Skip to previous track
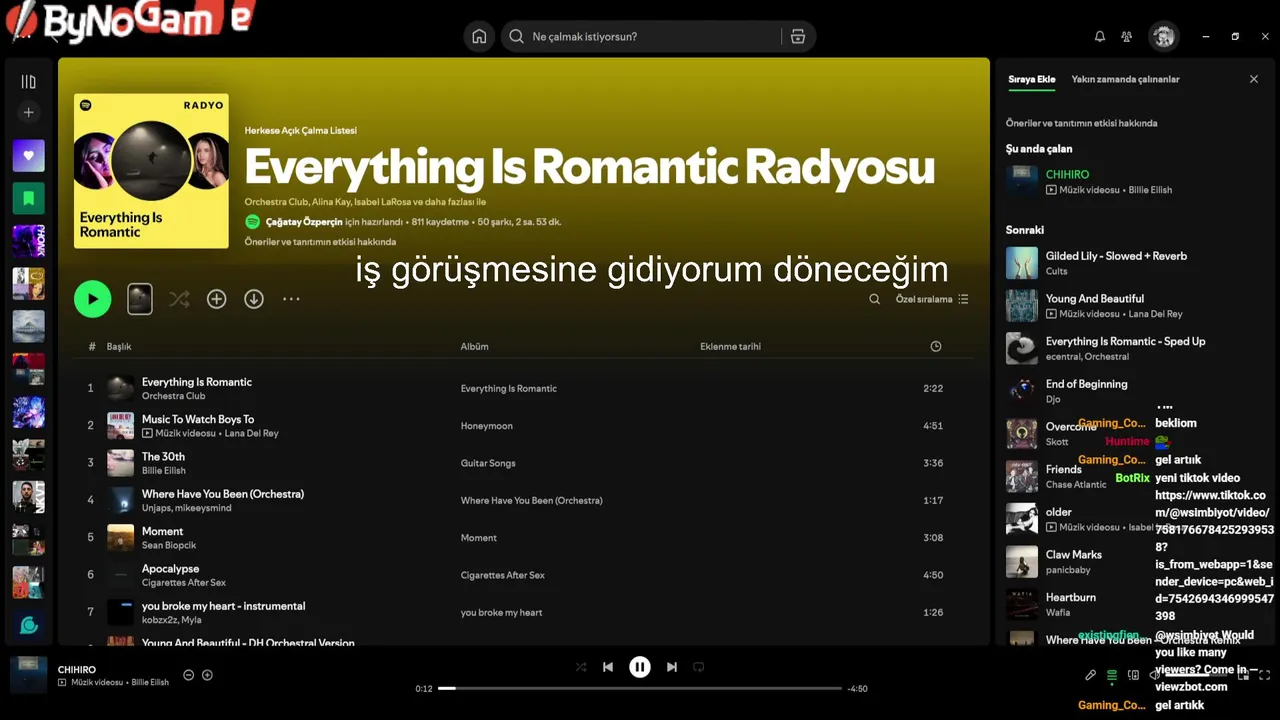Viewport: 1280px width, 720px height. [x=608, y=667]
